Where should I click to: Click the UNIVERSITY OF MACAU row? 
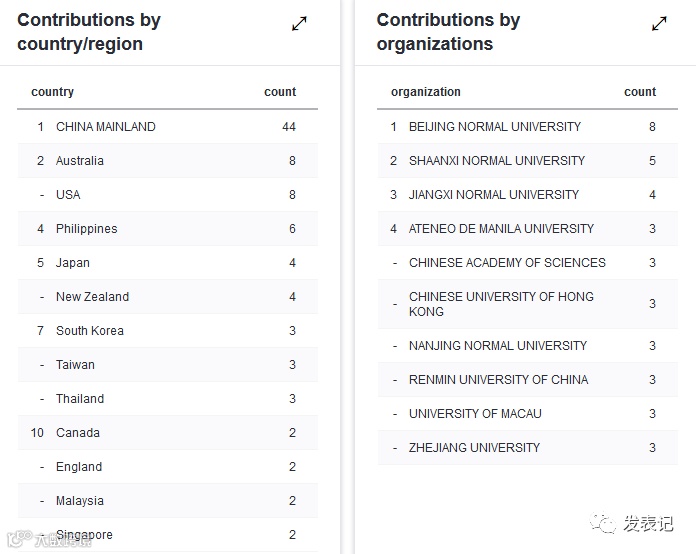pos(475,414)
